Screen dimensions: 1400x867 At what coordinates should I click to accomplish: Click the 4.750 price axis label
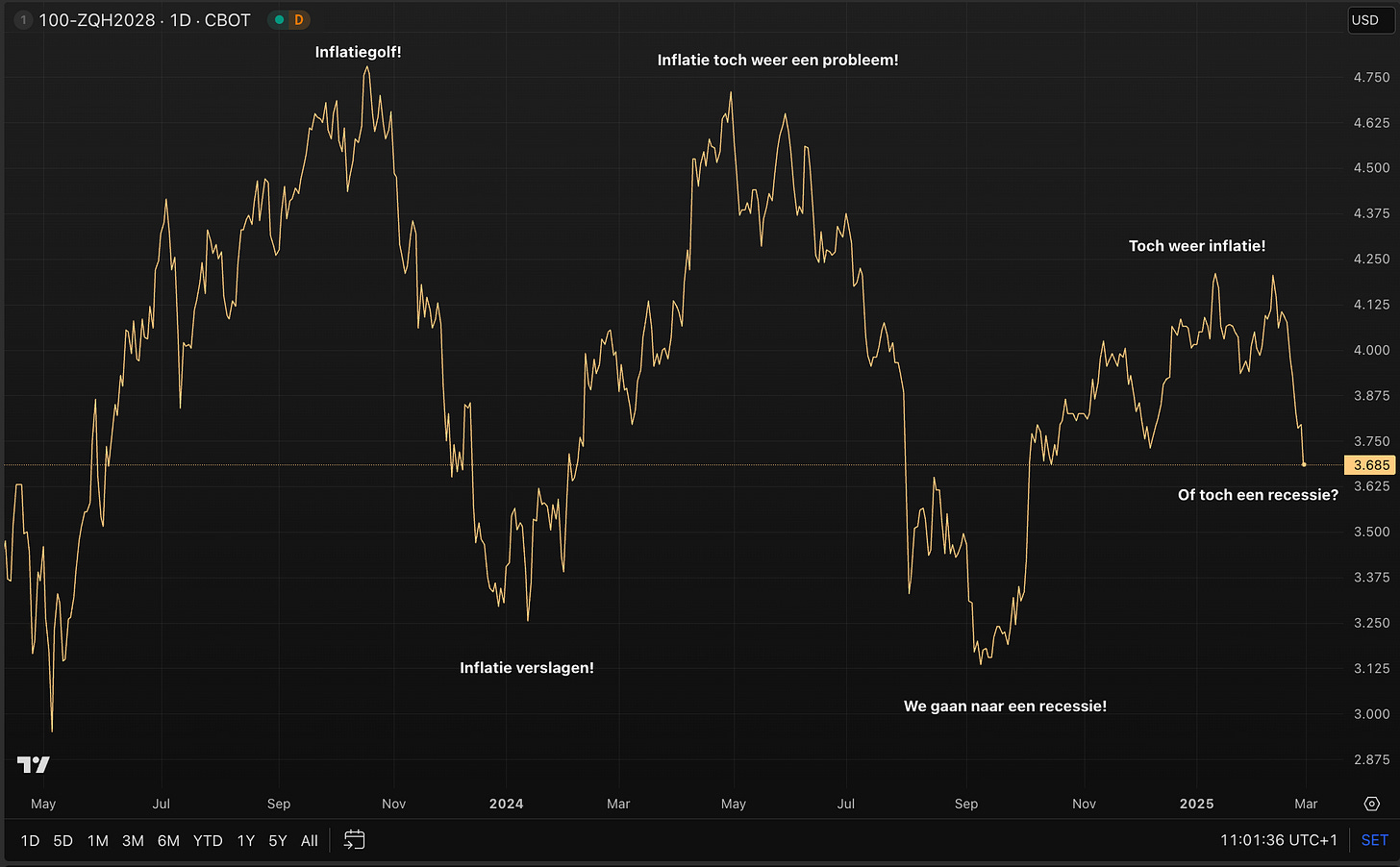(1371, 77)
